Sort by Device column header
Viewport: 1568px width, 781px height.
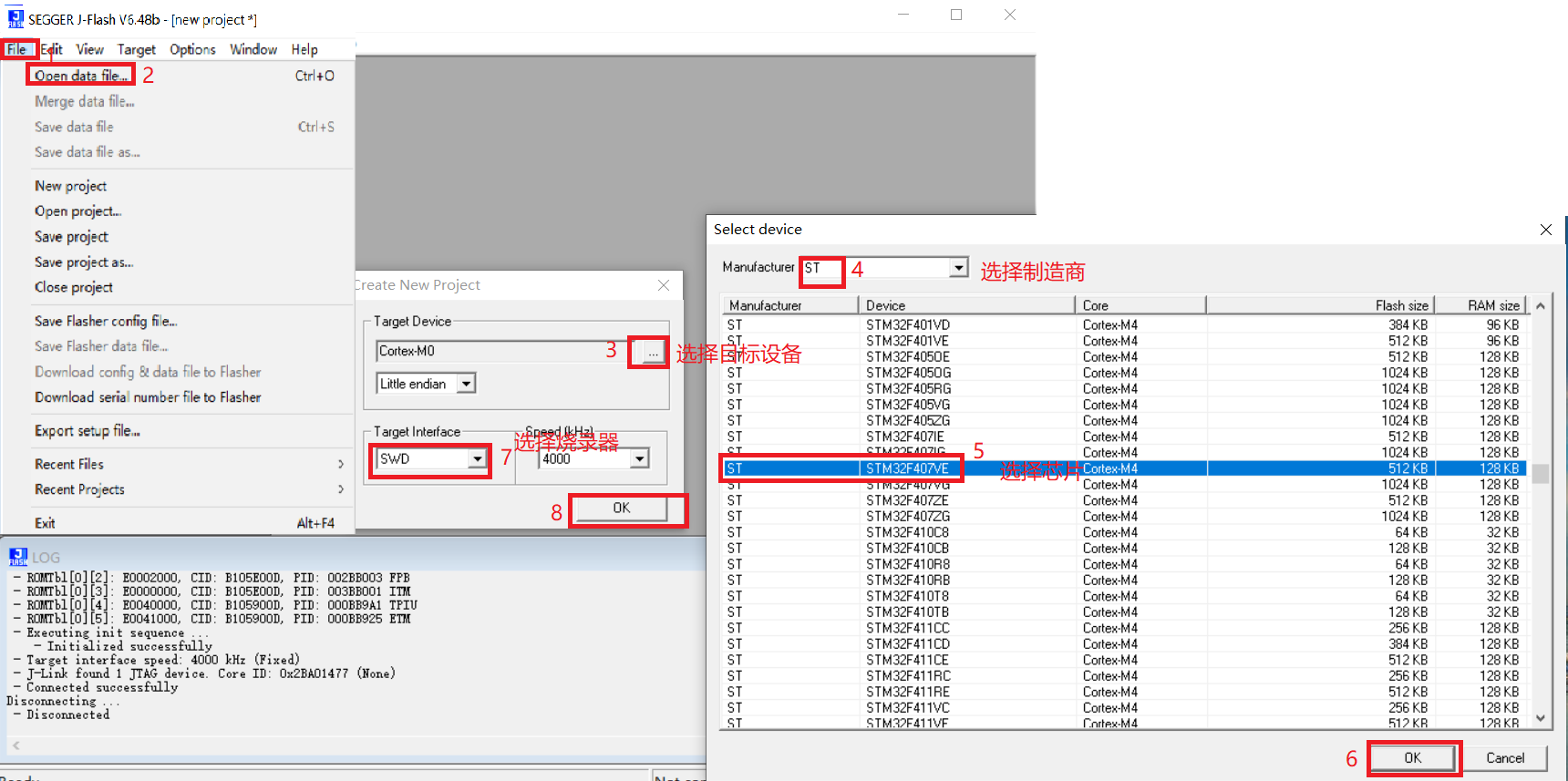(966, 305)
